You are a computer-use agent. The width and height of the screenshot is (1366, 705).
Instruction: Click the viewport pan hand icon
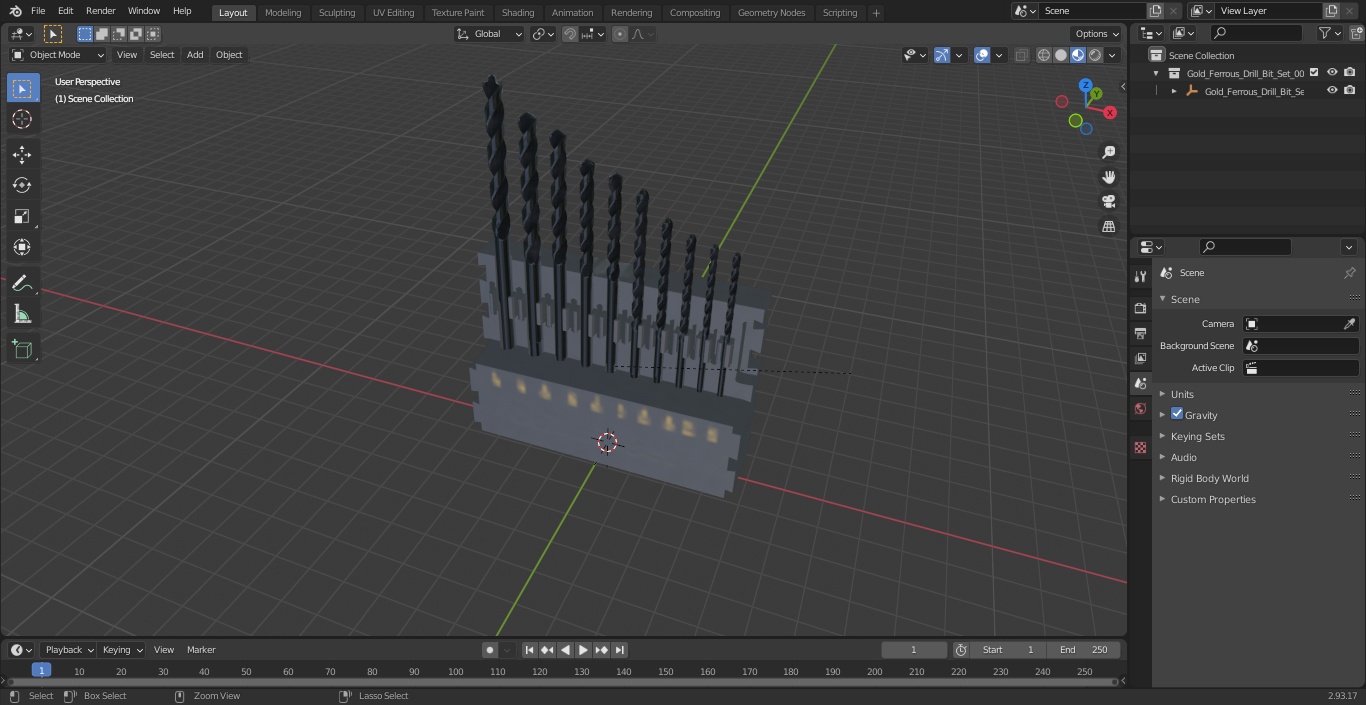(x=1108, y=177)
